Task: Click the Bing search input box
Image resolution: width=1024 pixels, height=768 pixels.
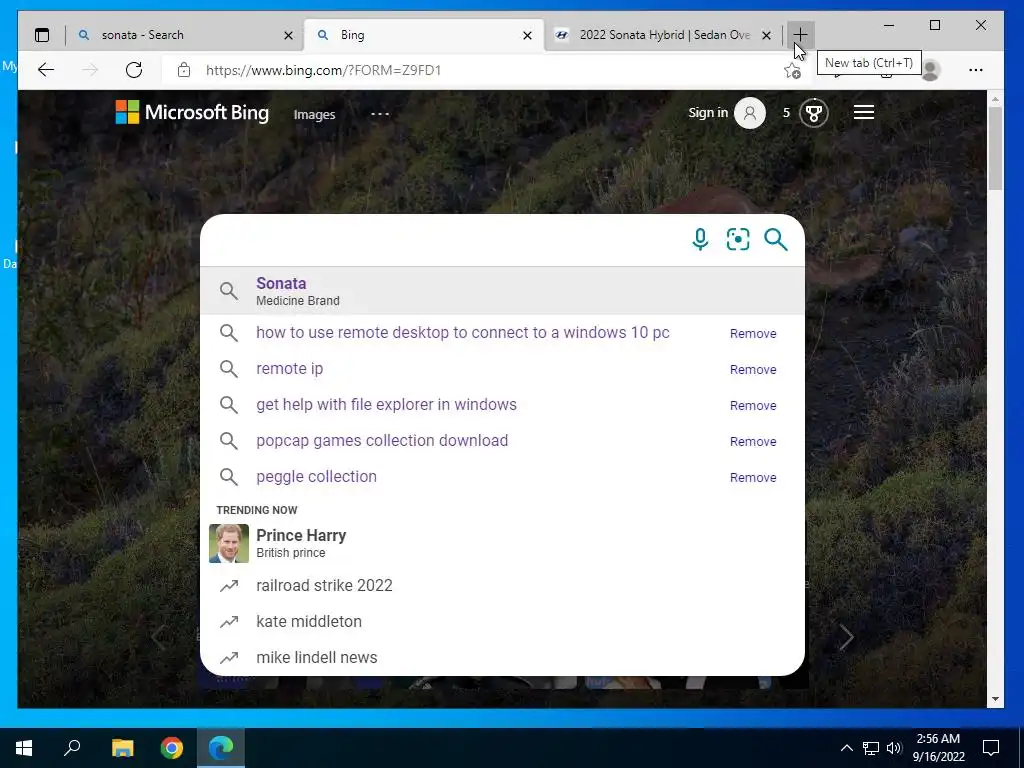Action: click(x=444, y=239)
